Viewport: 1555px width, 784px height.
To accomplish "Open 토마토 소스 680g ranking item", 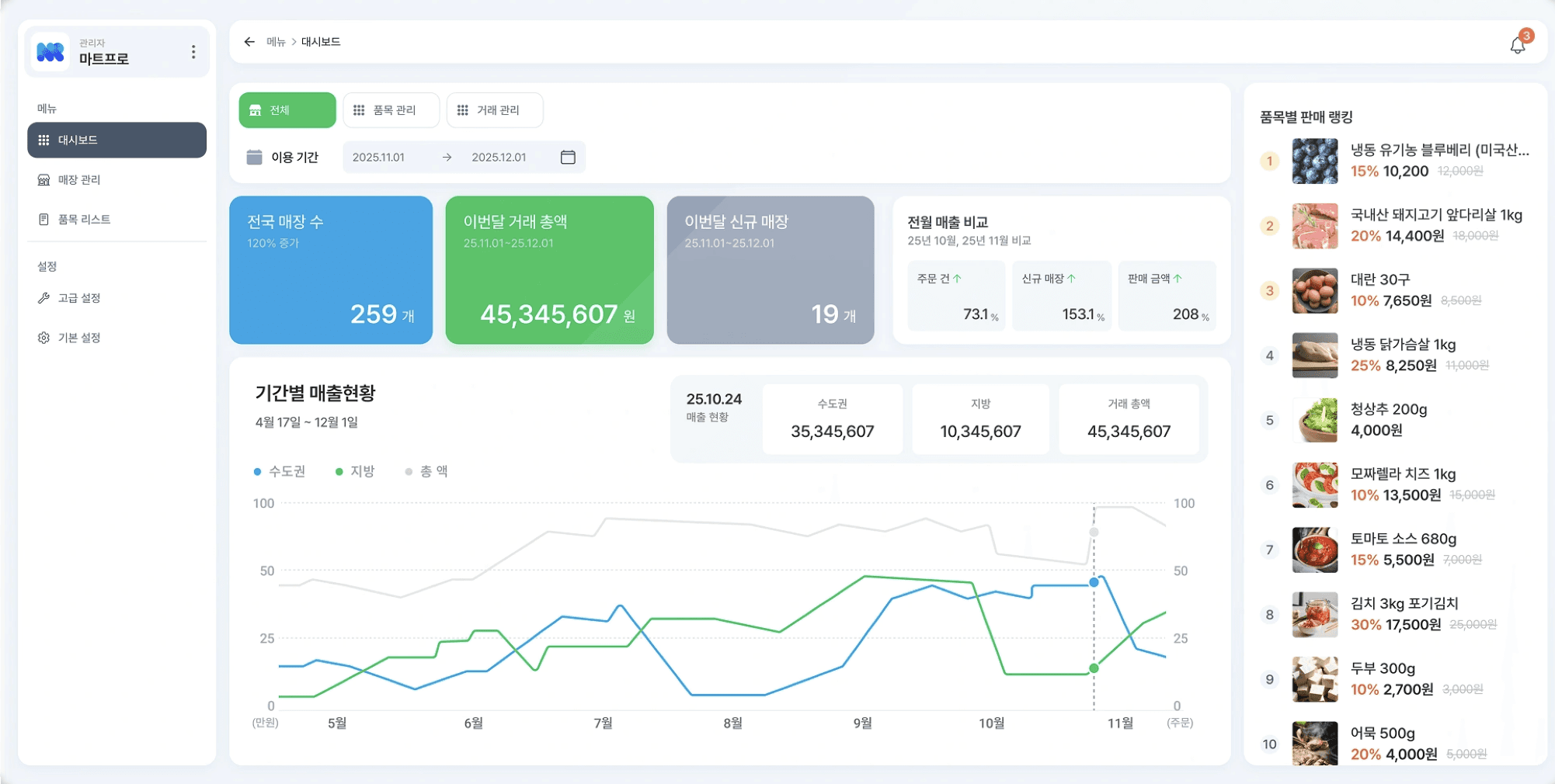I will [1396, 550].
